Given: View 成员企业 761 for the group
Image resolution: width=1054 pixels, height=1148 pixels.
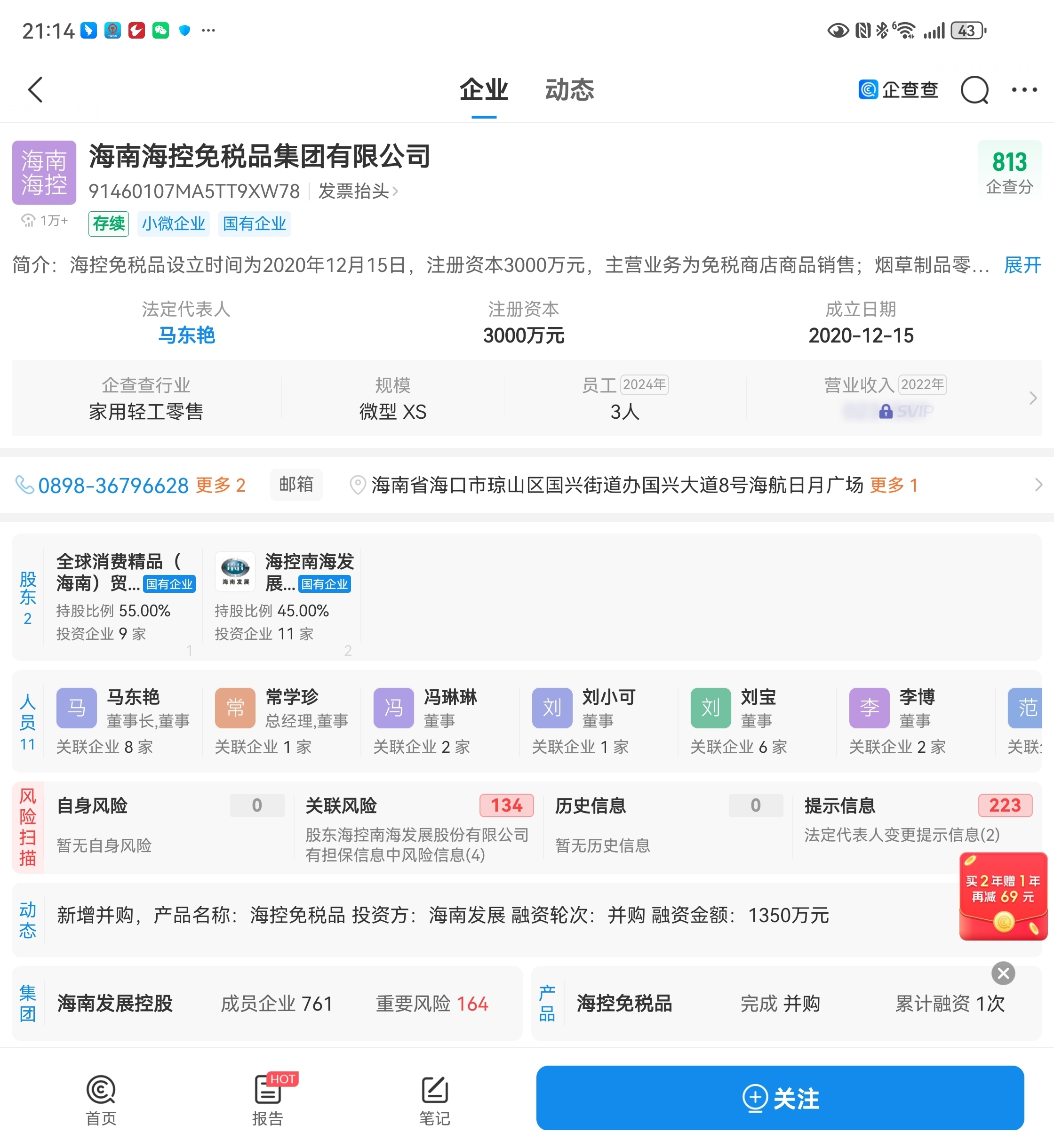Looking at the screenshot, I should pyautogui.click(x=277, y=1004).
